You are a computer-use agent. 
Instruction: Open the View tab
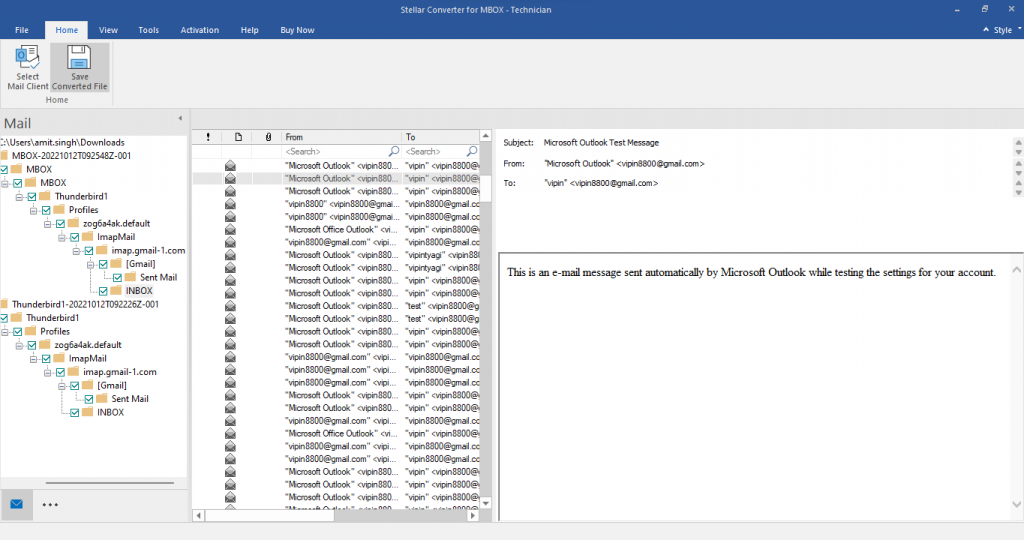pyautogui.click(x=108, y=30)
